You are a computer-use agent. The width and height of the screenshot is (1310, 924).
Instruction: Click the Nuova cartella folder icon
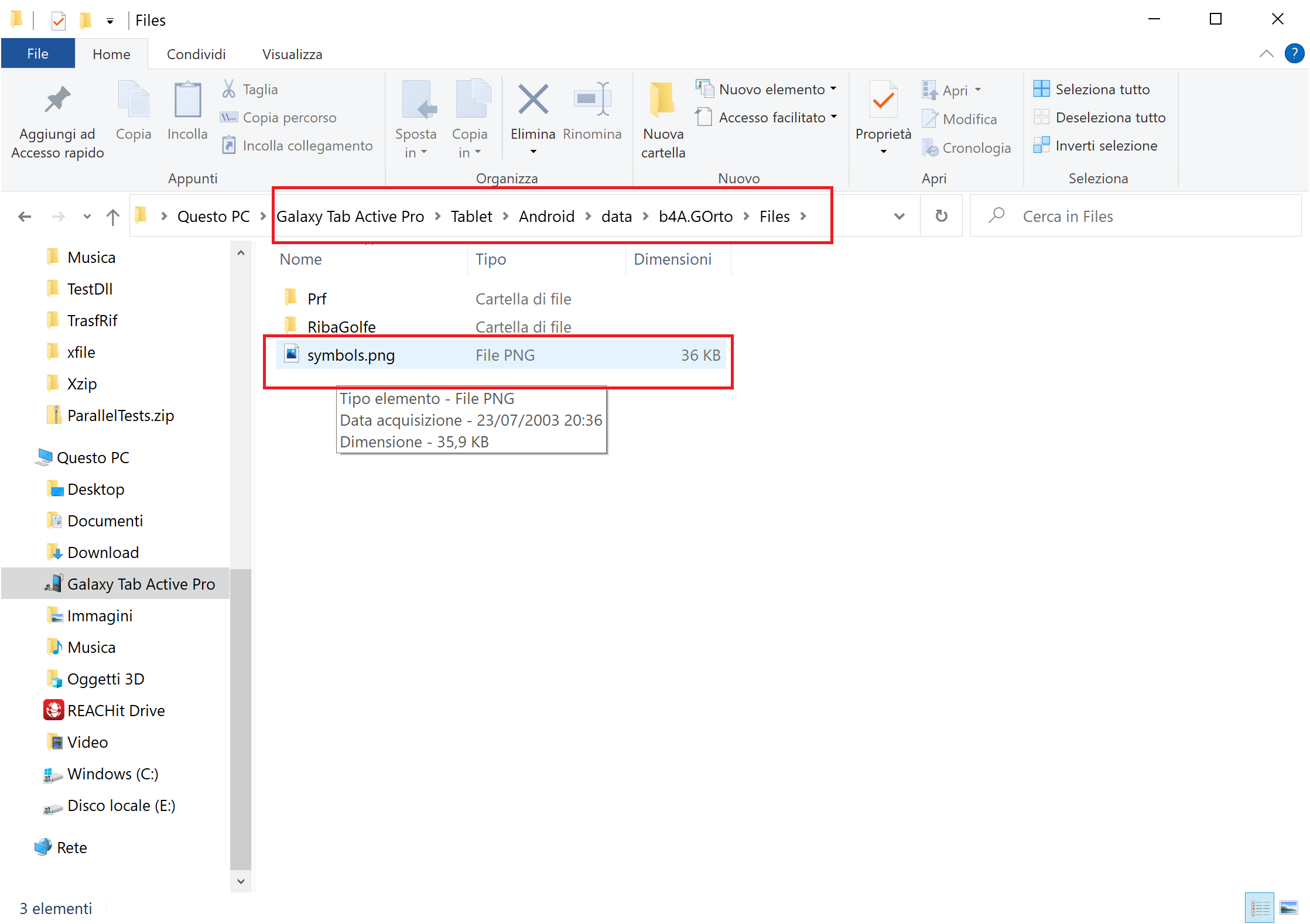tap(662, 100)
